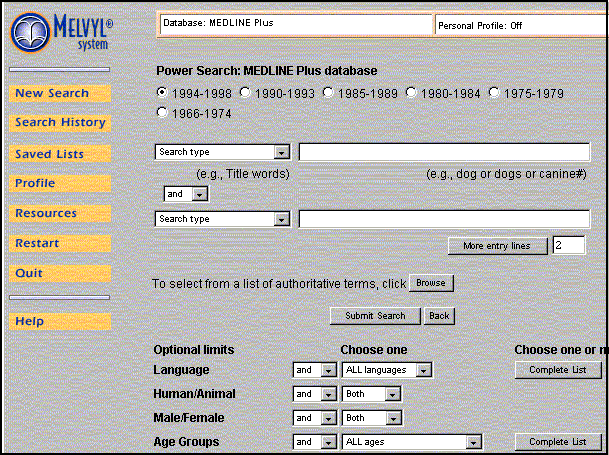Select the 1994-1998 date range
The width and height of the screenshot is (609, 455).
[163, 93]
